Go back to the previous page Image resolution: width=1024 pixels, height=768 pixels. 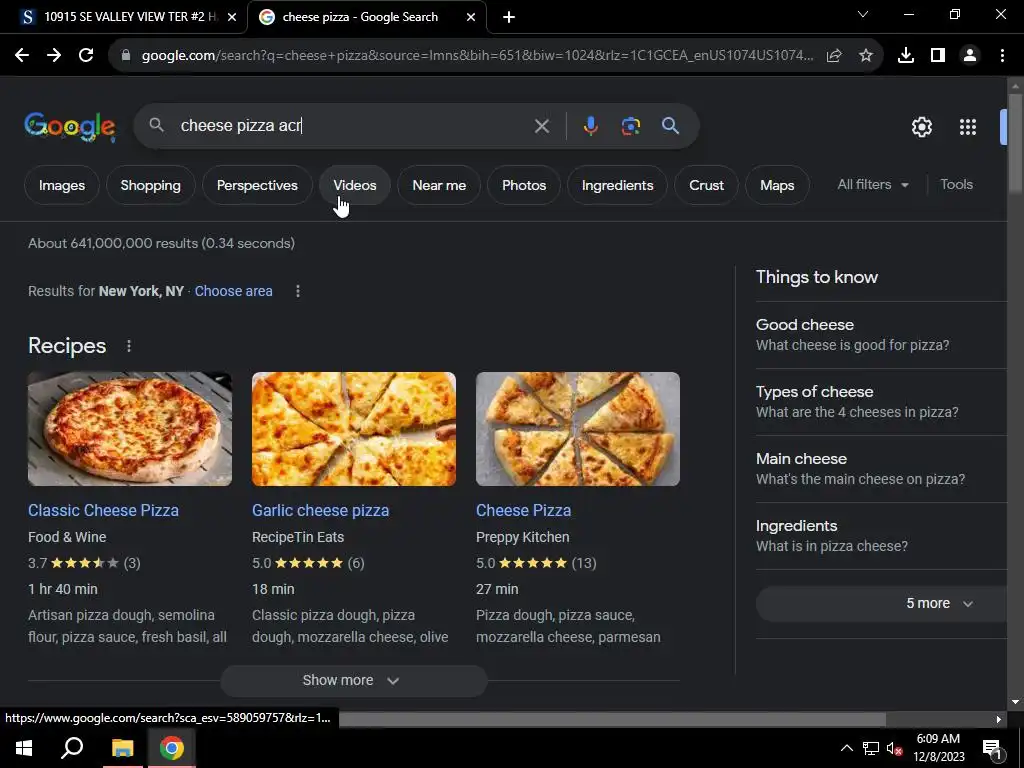(x=22, y=56)
